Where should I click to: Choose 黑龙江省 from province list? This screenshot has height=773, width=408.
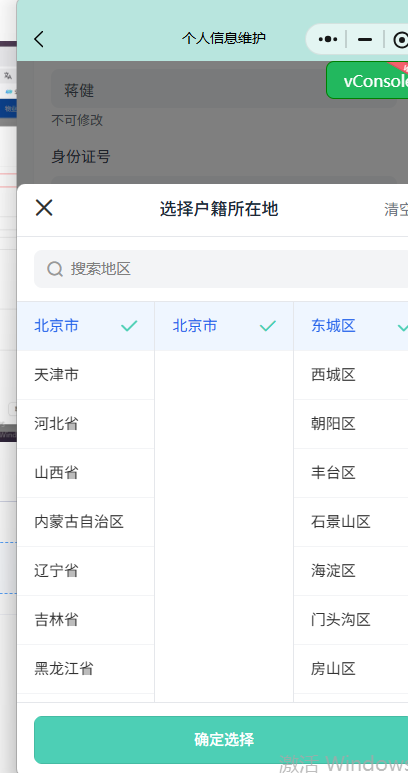(x=86, y=668)
